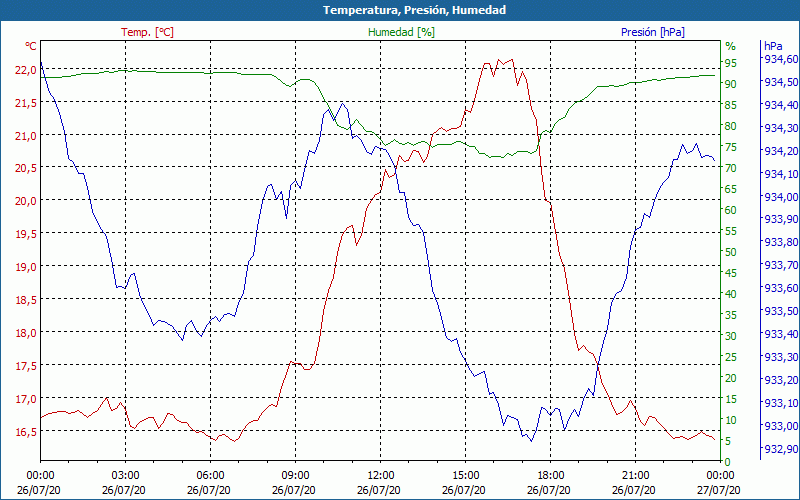Click the '21,0' temperature axis value
The height and width of the screenshot is (500, 800).
tap(26, 136)
